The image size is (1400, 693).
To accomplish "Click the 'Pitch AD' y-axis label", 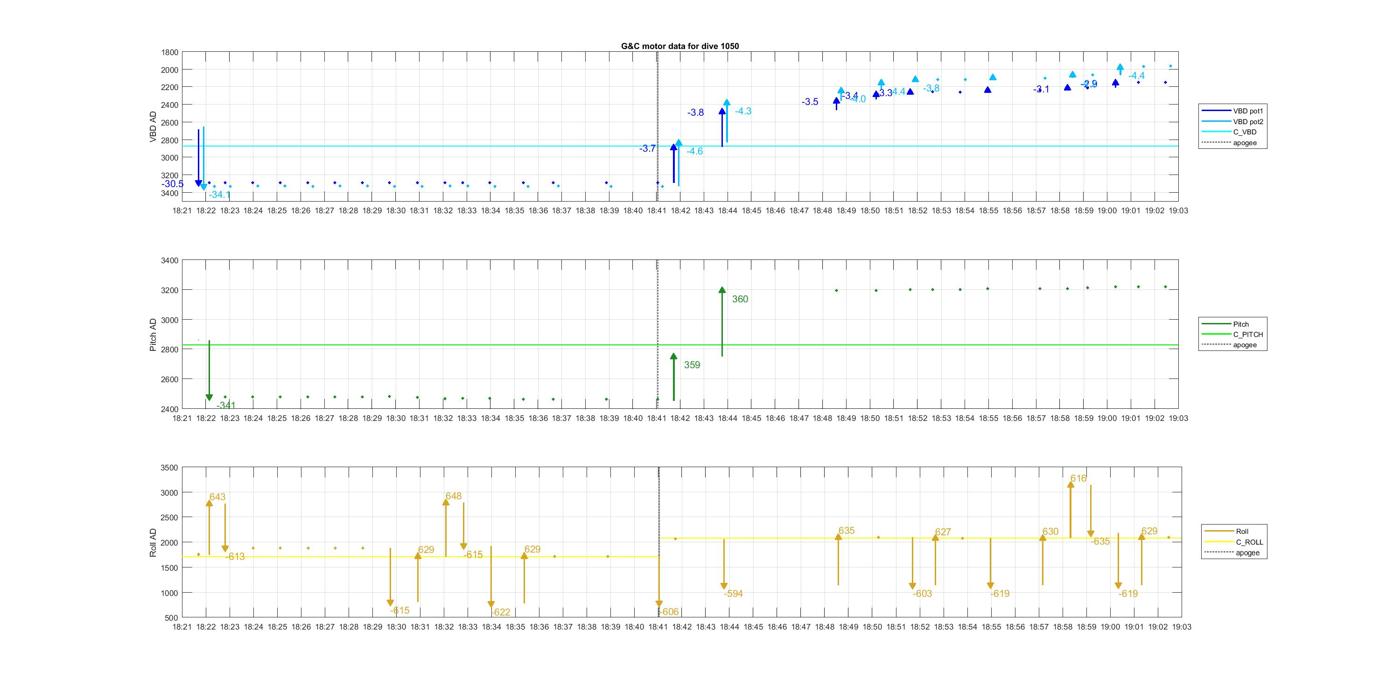I will coord(153,335).
